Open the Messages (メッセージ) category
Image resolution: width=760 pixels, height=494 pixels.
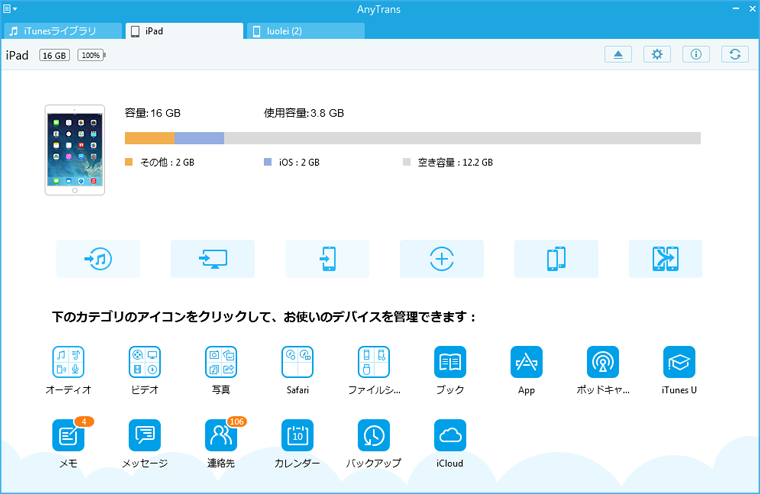click(144, 435)
